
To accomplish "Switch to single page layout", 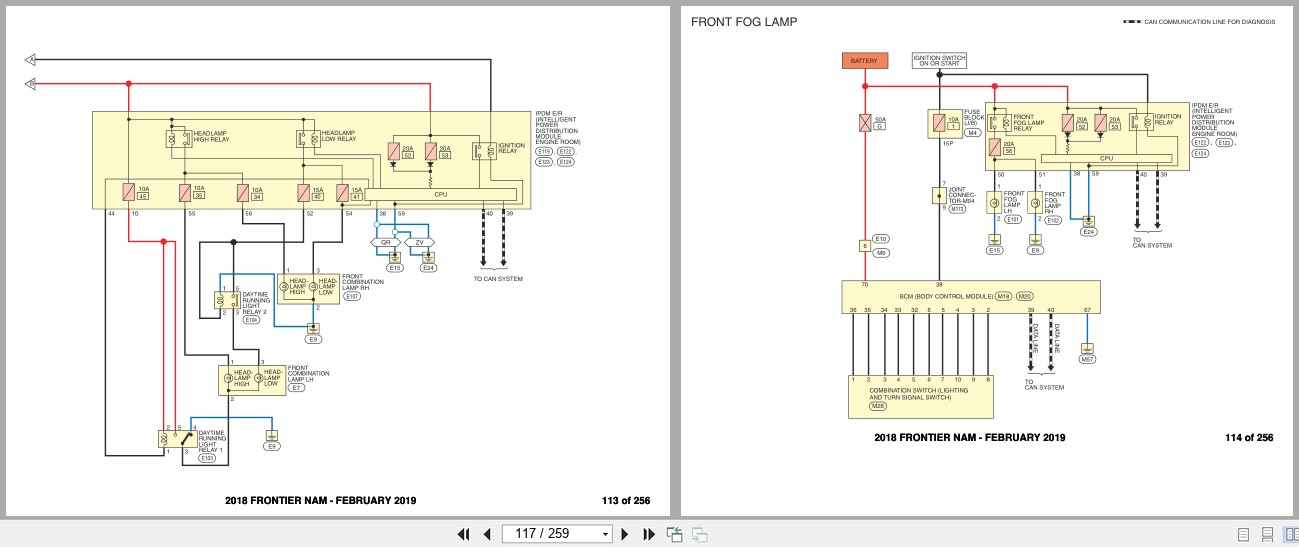I will click(x=1244, y=534).
